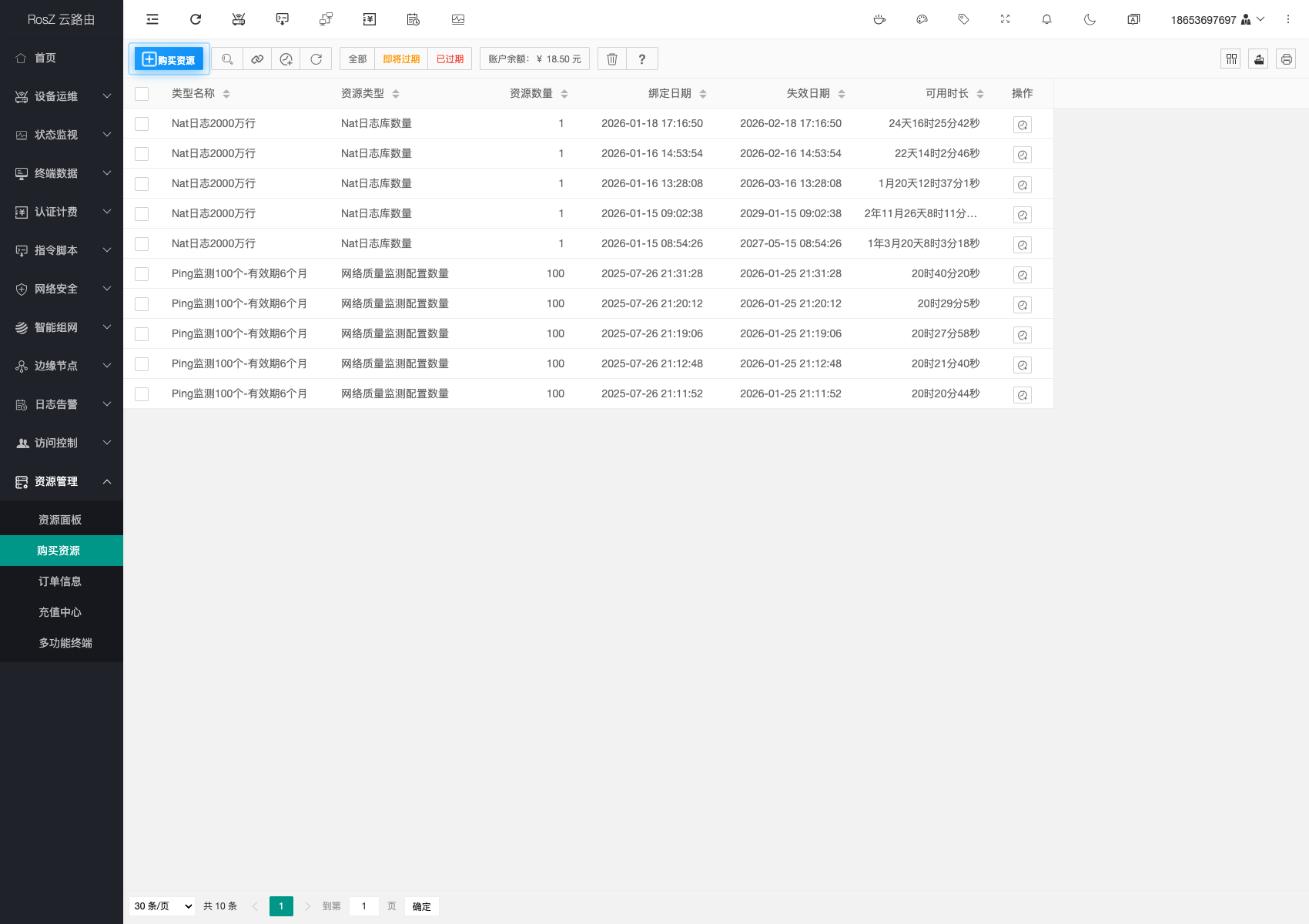Collapse sidebar with the menu fold icon
This screenshot has height=924, width=1309.
click(152, 19)
